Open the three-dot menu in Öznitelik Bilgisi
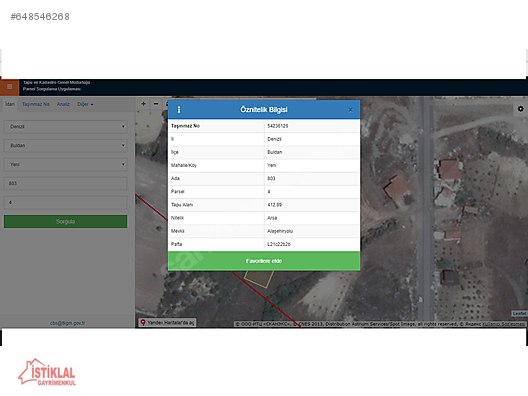The width and height of the screenshot is (528, 396). tap(179, 109)
